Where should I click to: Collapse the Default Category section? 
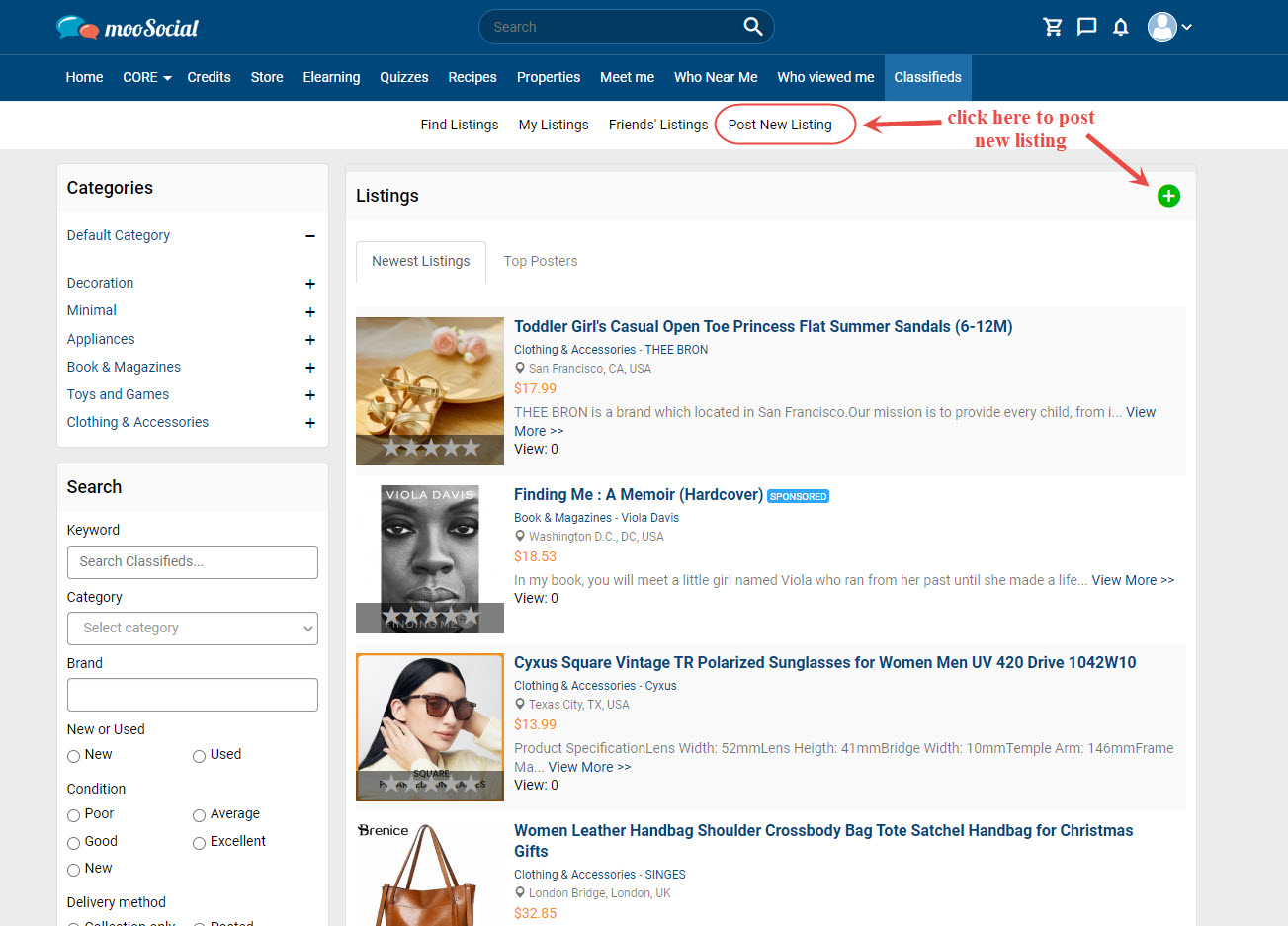310,236
